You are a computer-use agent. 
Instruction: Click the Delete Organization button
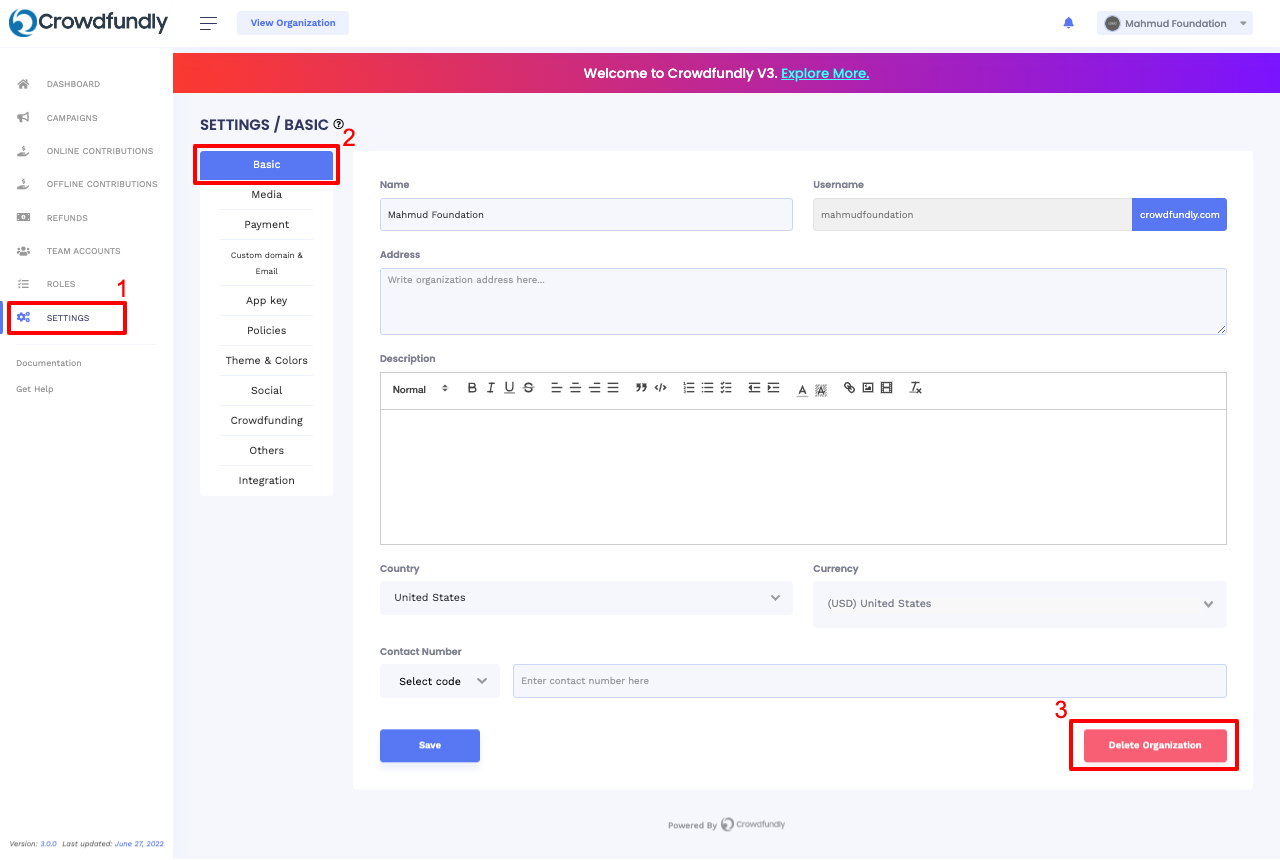pyautogui.click(x=1155, y=746)
